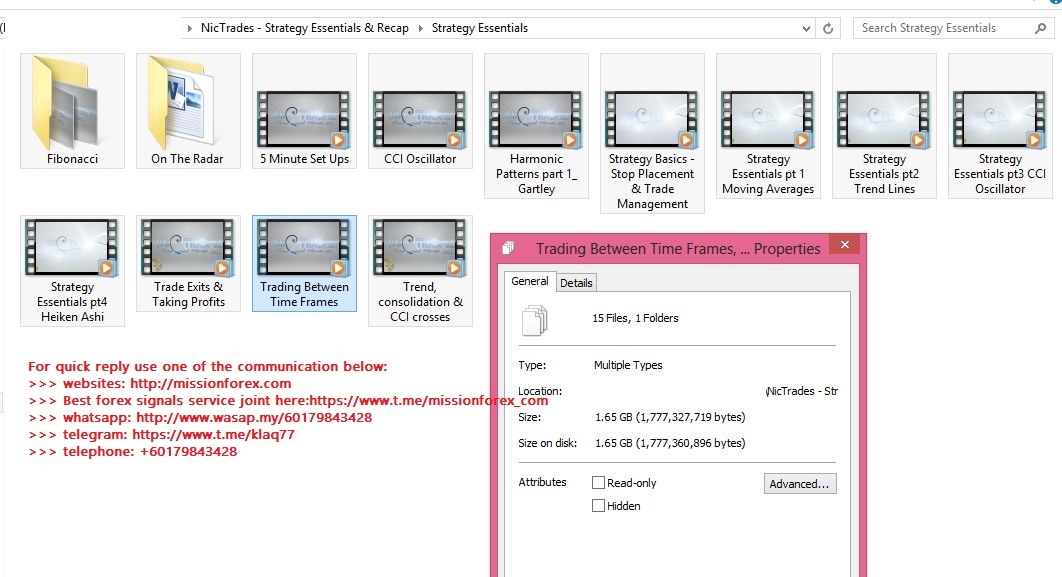Tick the Hidden attribute checkbox
The width and height of the screenshot is (1062, 577).
click(x=598, y=506)
